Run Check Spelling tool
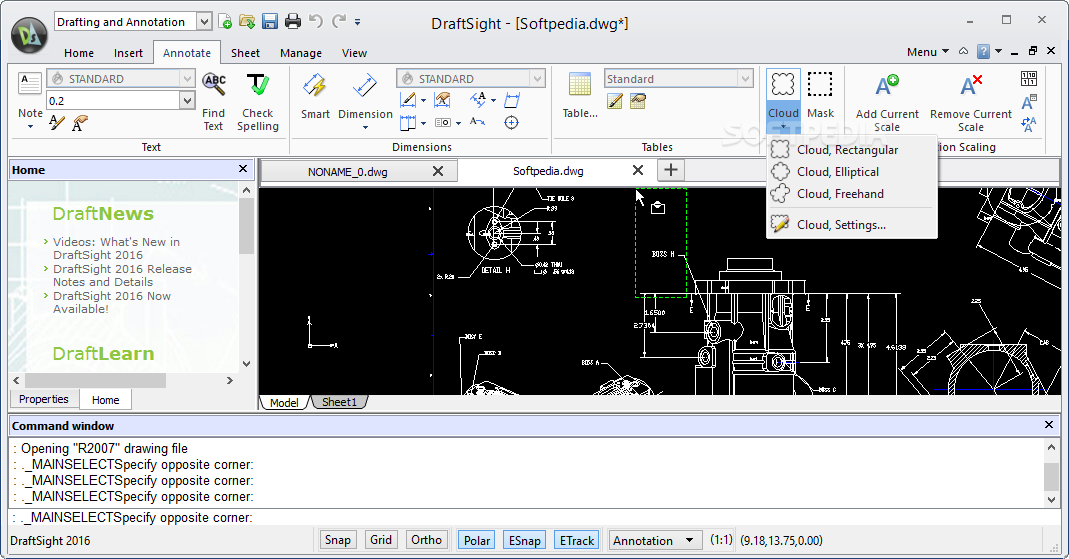This screenshot has width=1069, height=559. (x=258, y=102)
